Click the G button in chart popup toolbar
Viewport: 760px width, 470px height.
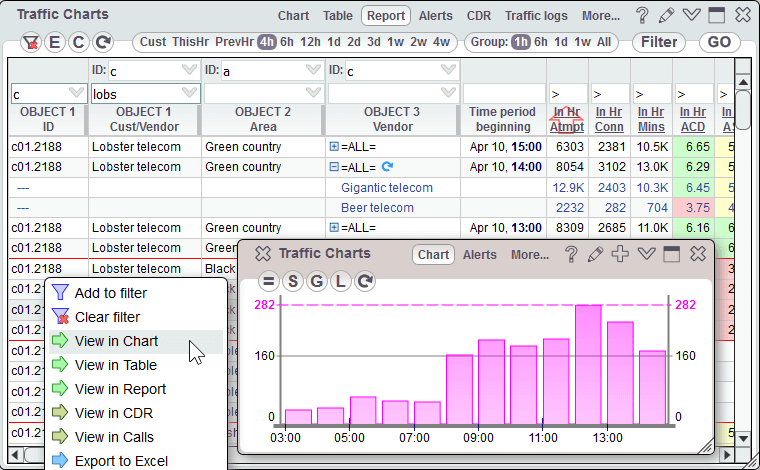tap(317, 282)
